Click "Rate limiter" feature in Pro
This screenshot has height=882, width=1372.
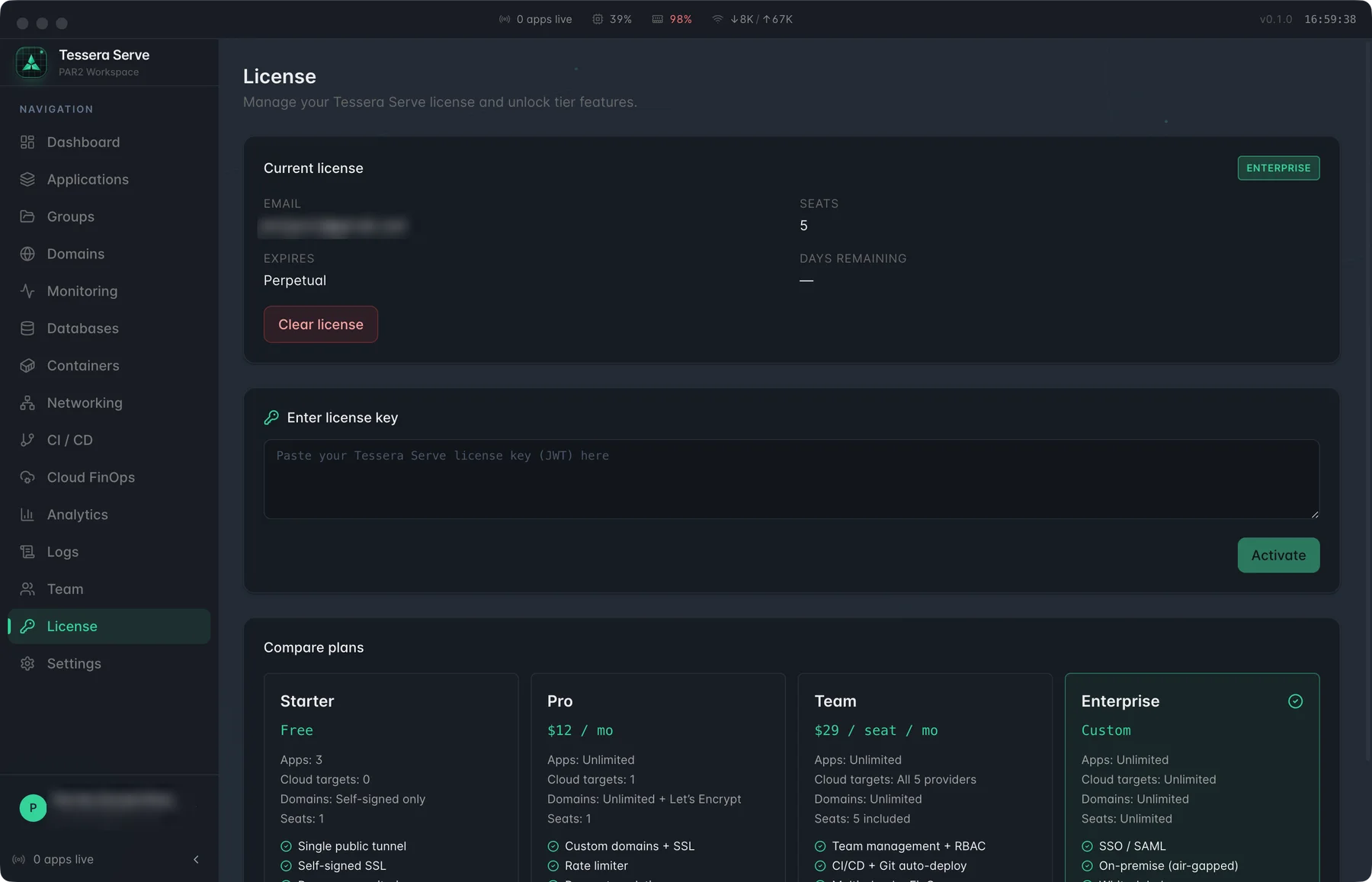tap(596, 866)
